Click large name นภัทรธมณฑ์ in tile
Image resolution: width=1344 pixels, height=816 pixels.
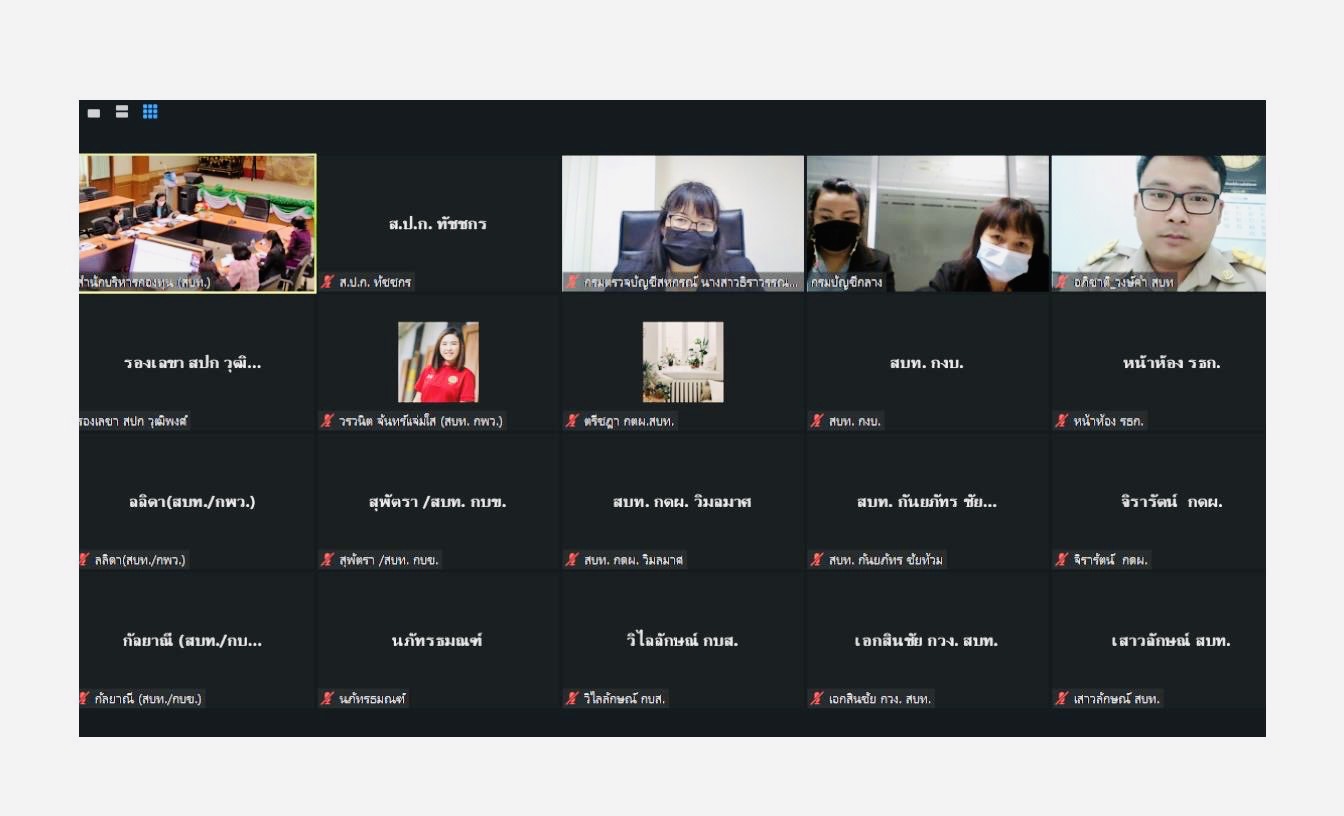[x=438, y=641]
